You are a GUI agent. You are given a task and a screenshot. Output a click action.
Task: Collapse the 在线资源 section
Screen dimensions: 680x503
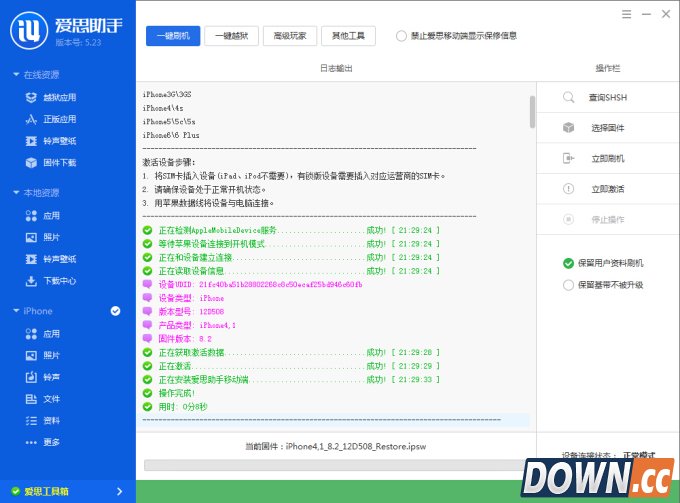click(16, 75)
